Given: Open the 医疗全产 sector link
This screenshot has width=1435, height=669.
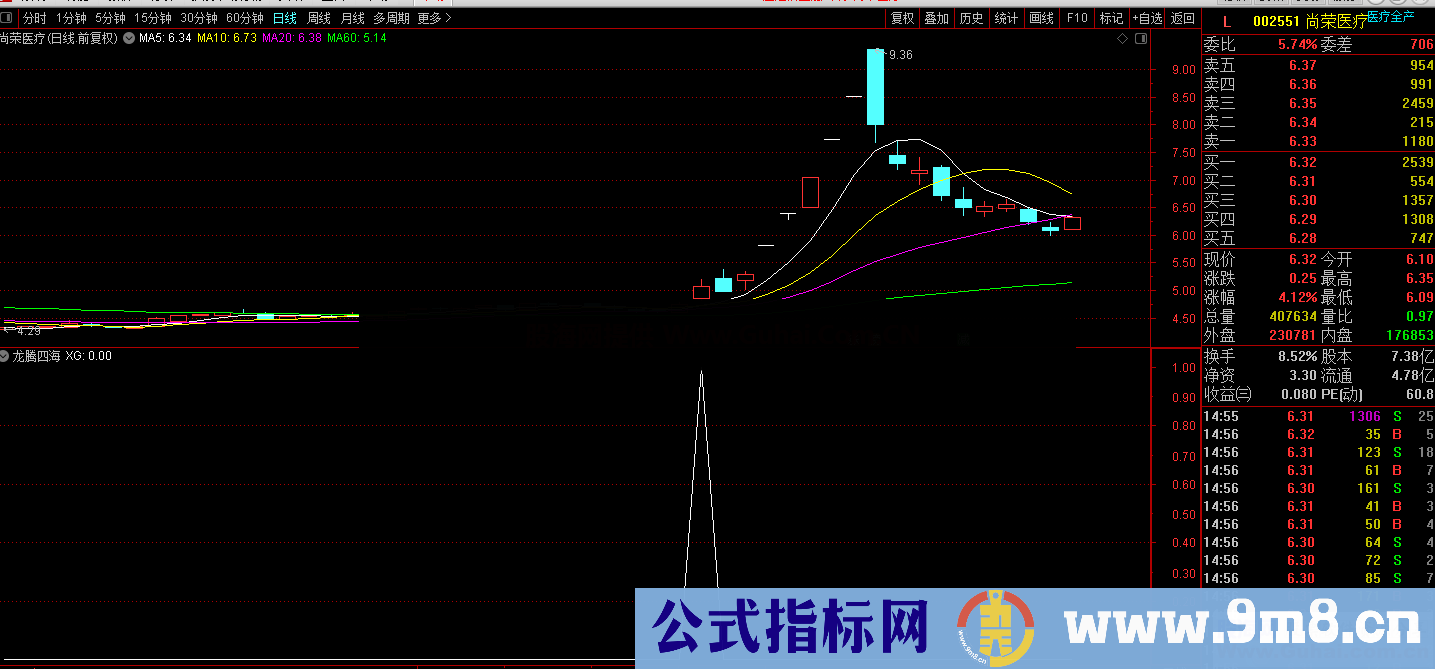Looking at the screenshot, I should pos(1391,17).
